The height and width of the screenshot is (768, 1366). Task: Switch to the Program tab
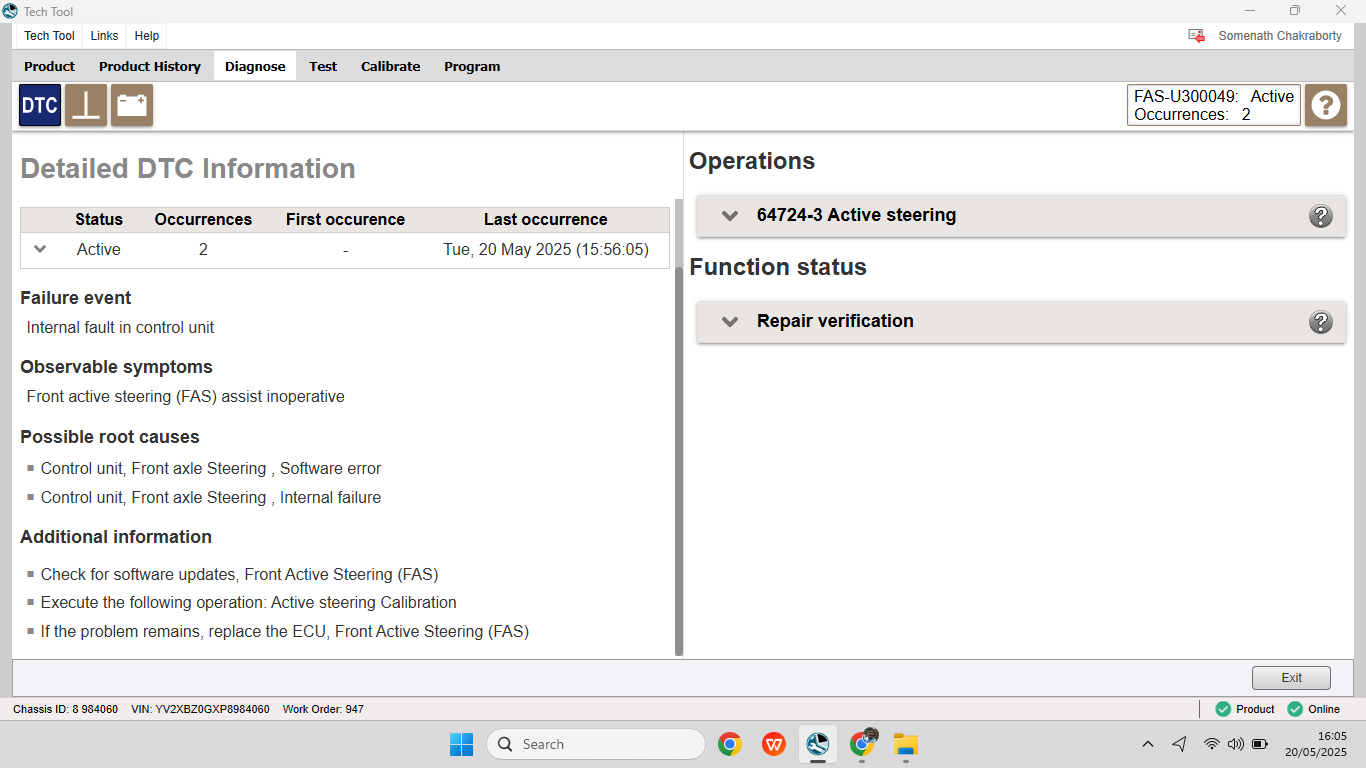click(472, 66)
